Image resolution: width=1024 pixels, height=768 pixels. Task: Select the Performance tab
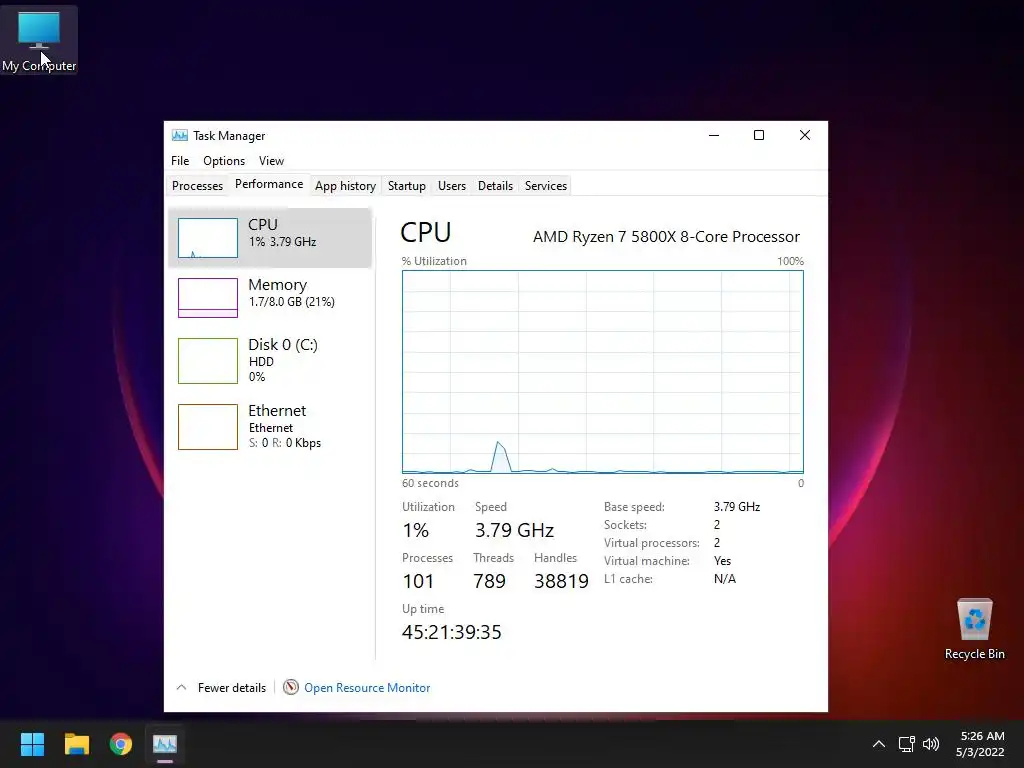(x=269, y=184)
